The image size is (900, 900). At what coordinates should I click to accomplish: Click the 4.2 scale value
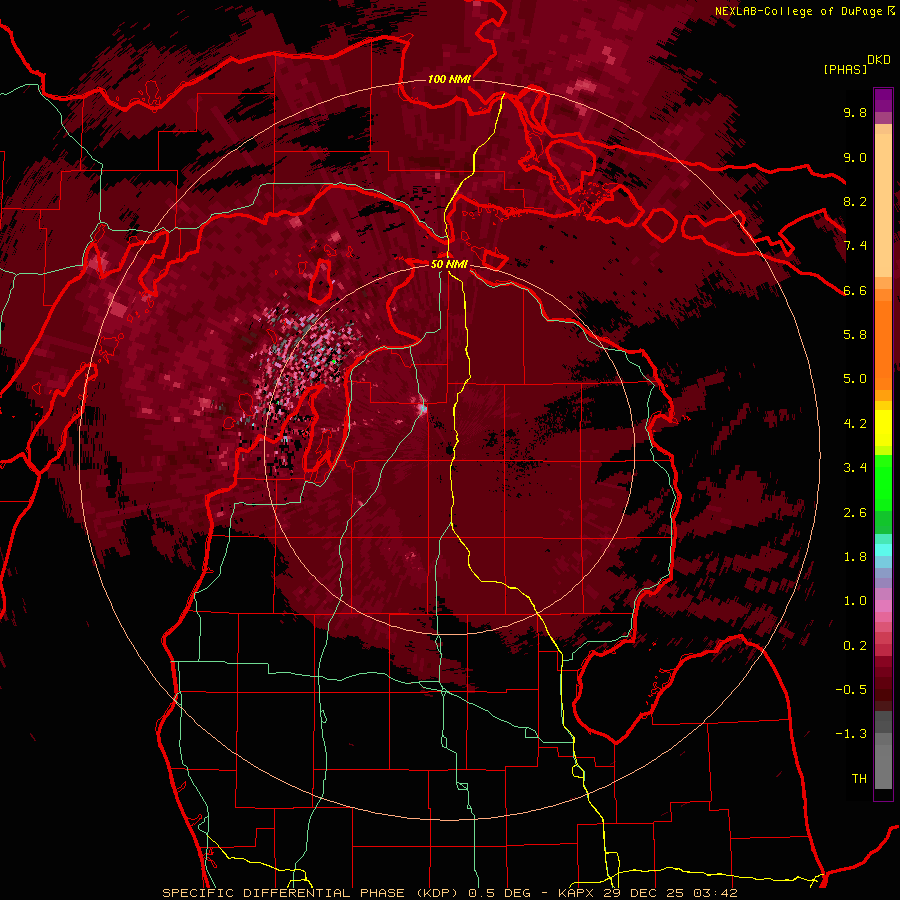tap(855, 424)
